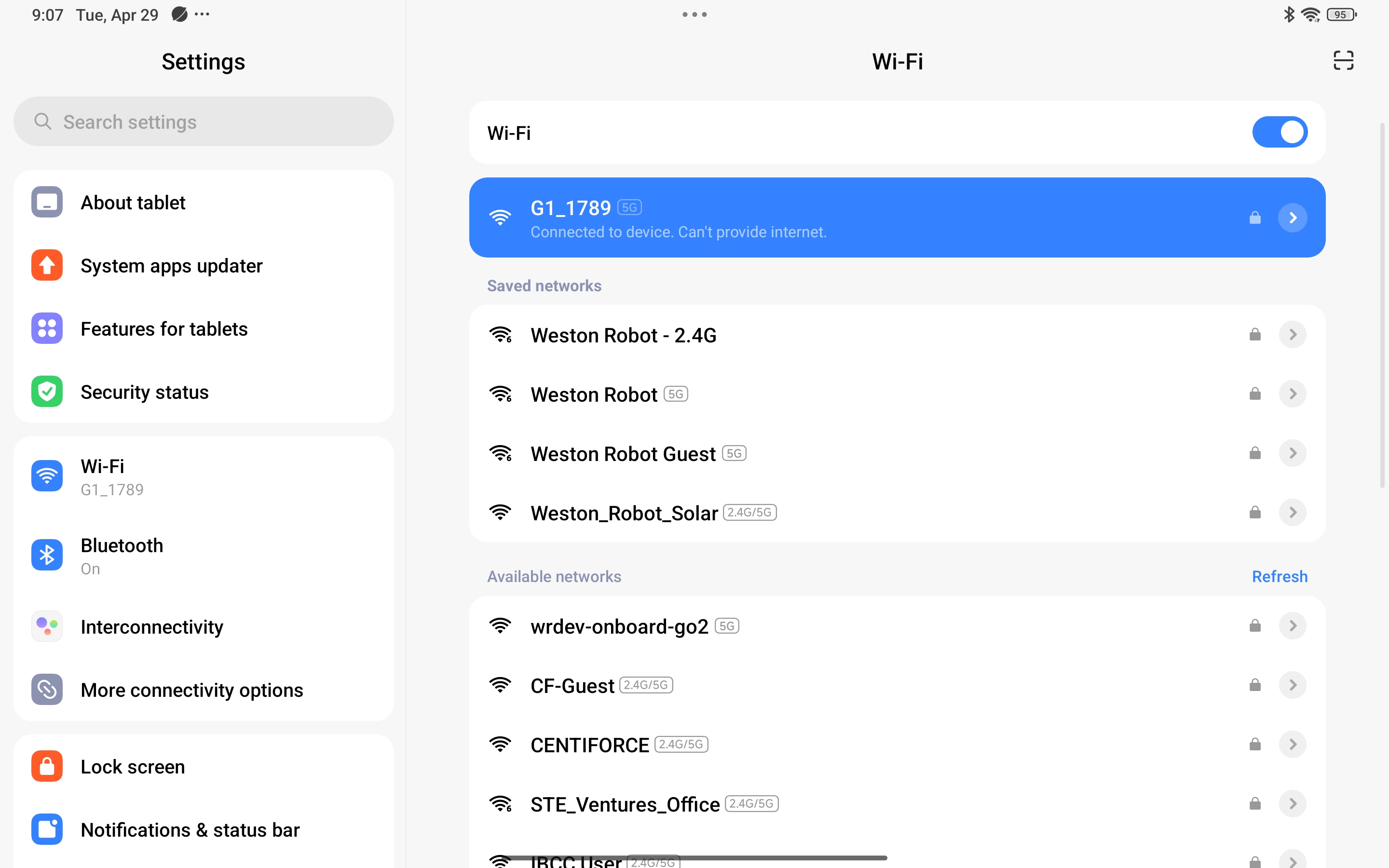Tap 'Connected to device. Can't provide internet.' text
This screenshot has width=1389, height=868.
679,232
